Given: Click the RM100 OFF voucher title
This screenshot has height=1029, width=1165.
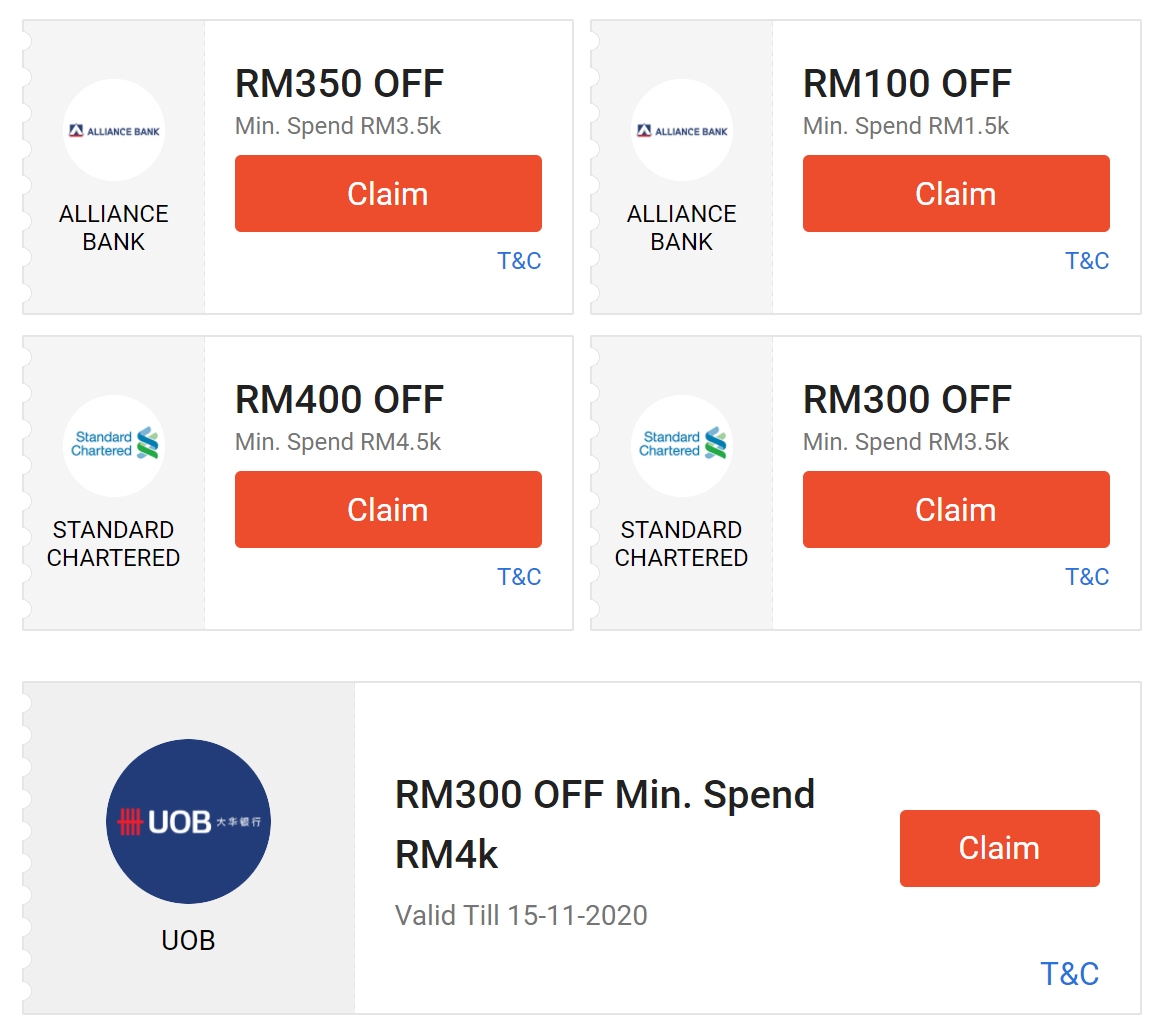Looking at the screenshot, I should point(907,84).
